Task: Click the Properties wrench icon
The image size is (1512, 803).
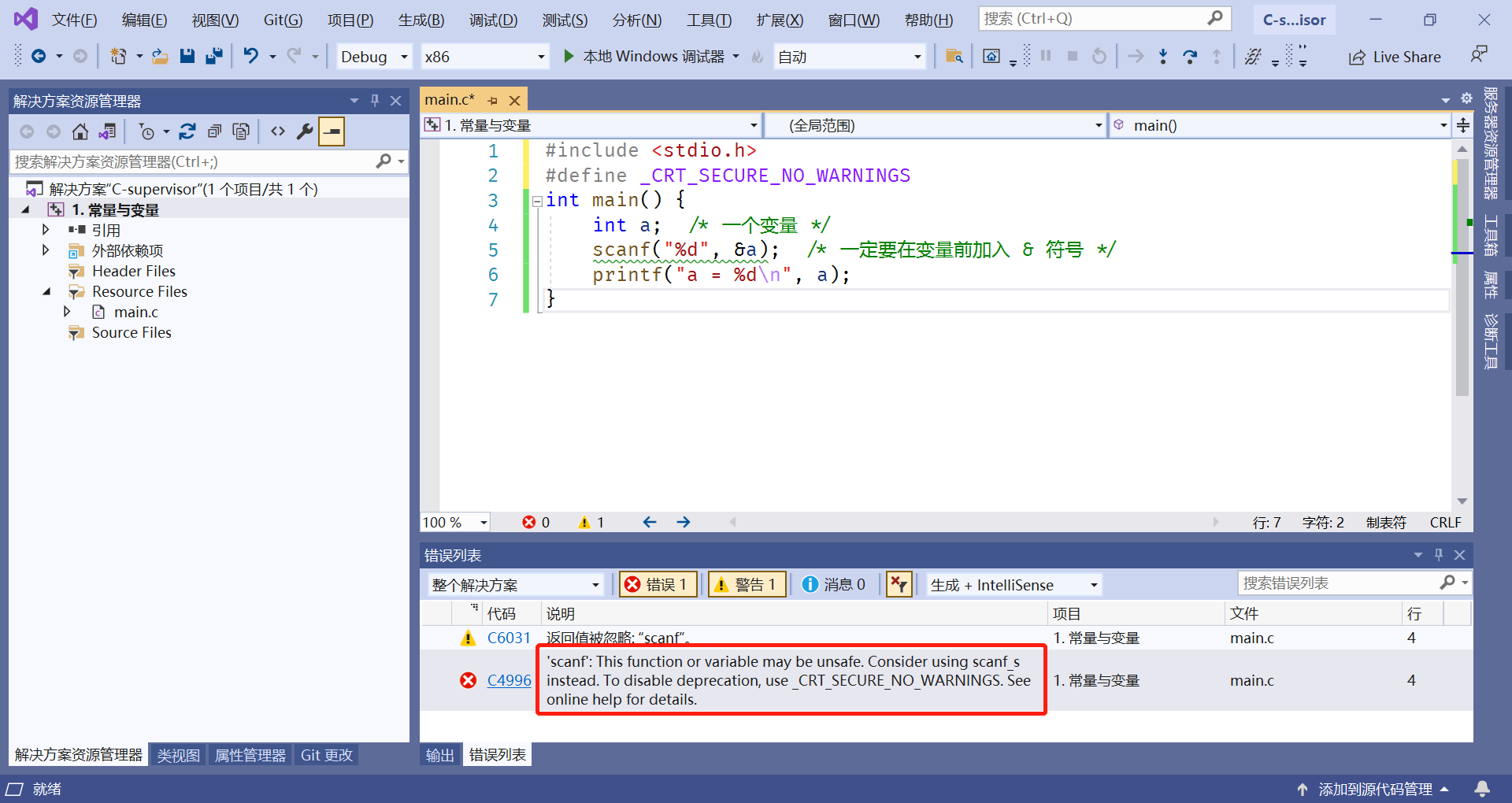Action: pos(305,131)
